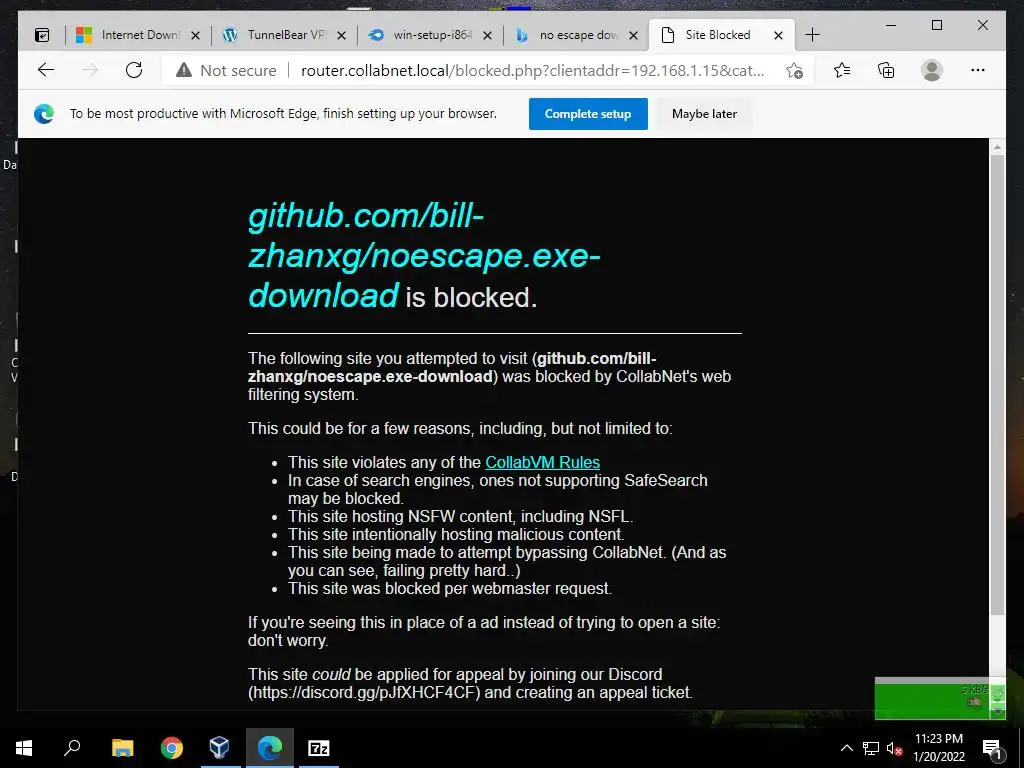Image resolution: width=1024 pixels, height=768 pixels.
Task: Open the Favorites list
Action: point(842,70)
